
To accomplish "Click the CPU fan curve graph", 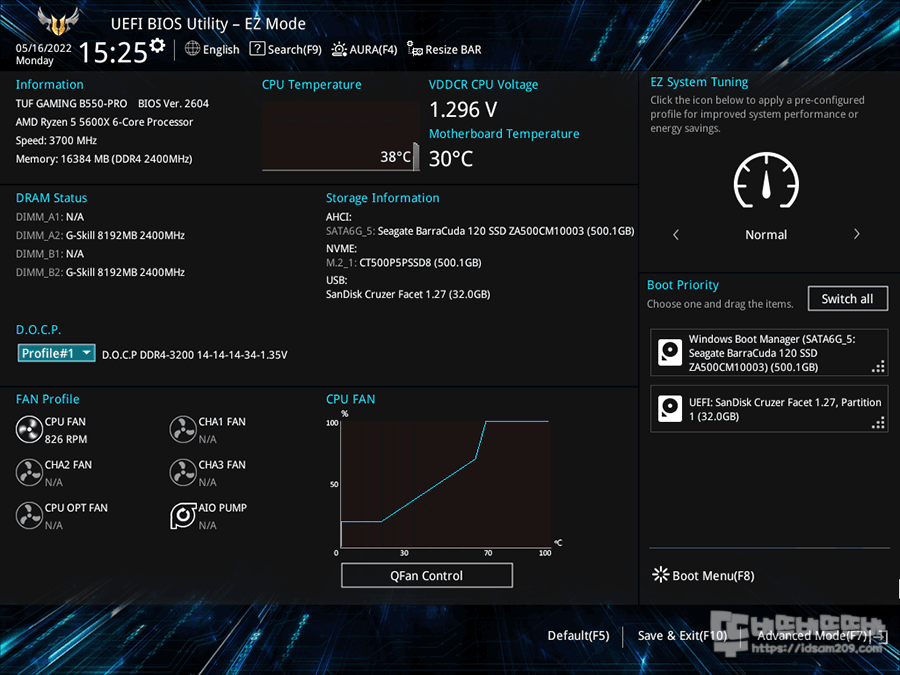I will [445, 483].
